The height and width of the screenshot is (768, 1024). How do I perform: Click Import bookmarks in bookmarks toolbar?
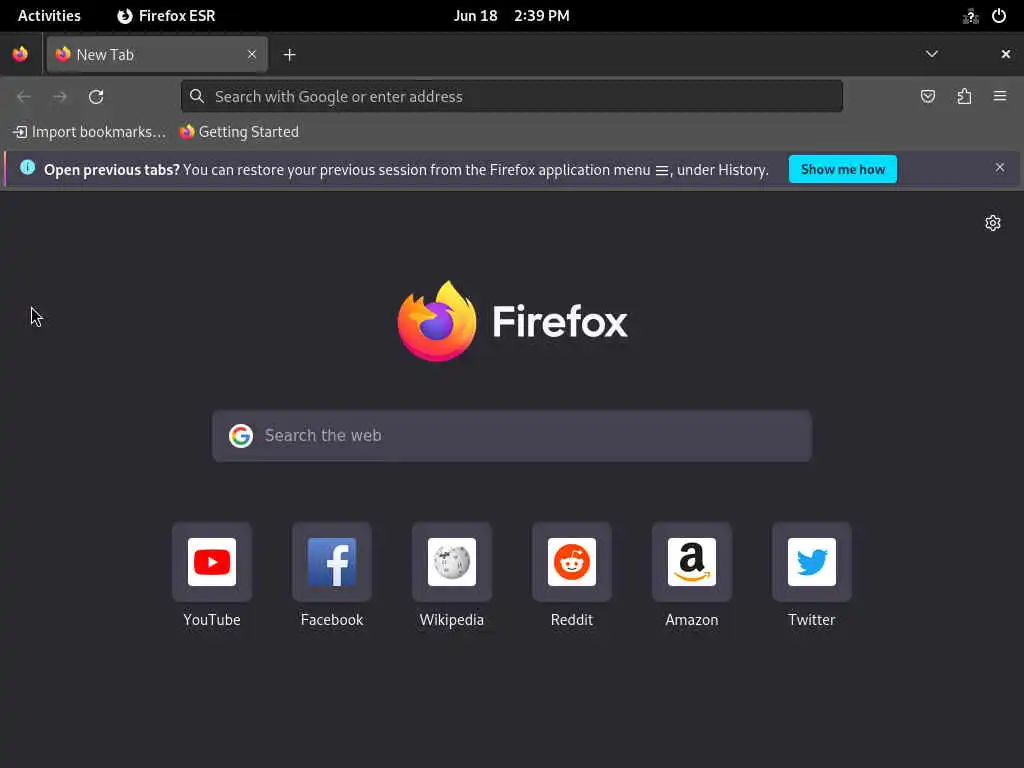[89, 132]
